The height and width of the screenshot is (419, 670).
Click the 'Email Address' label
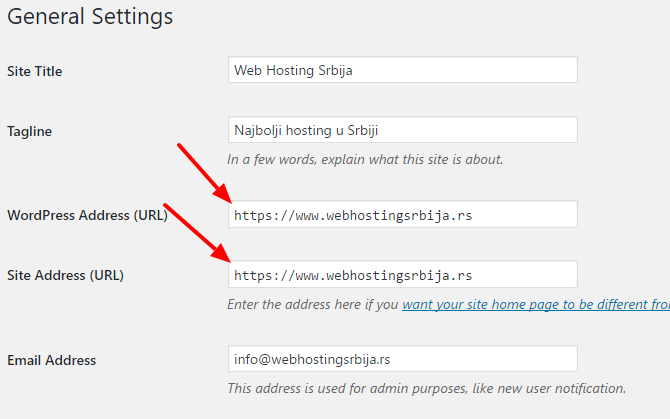click(x=51, y=360)
